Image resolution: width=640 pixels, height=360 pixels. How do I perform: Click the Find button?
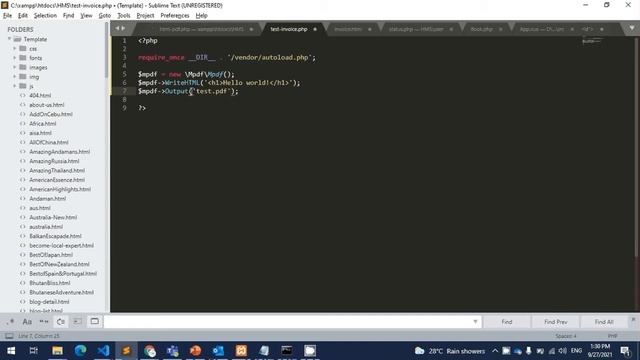click(x=507, y=322)
